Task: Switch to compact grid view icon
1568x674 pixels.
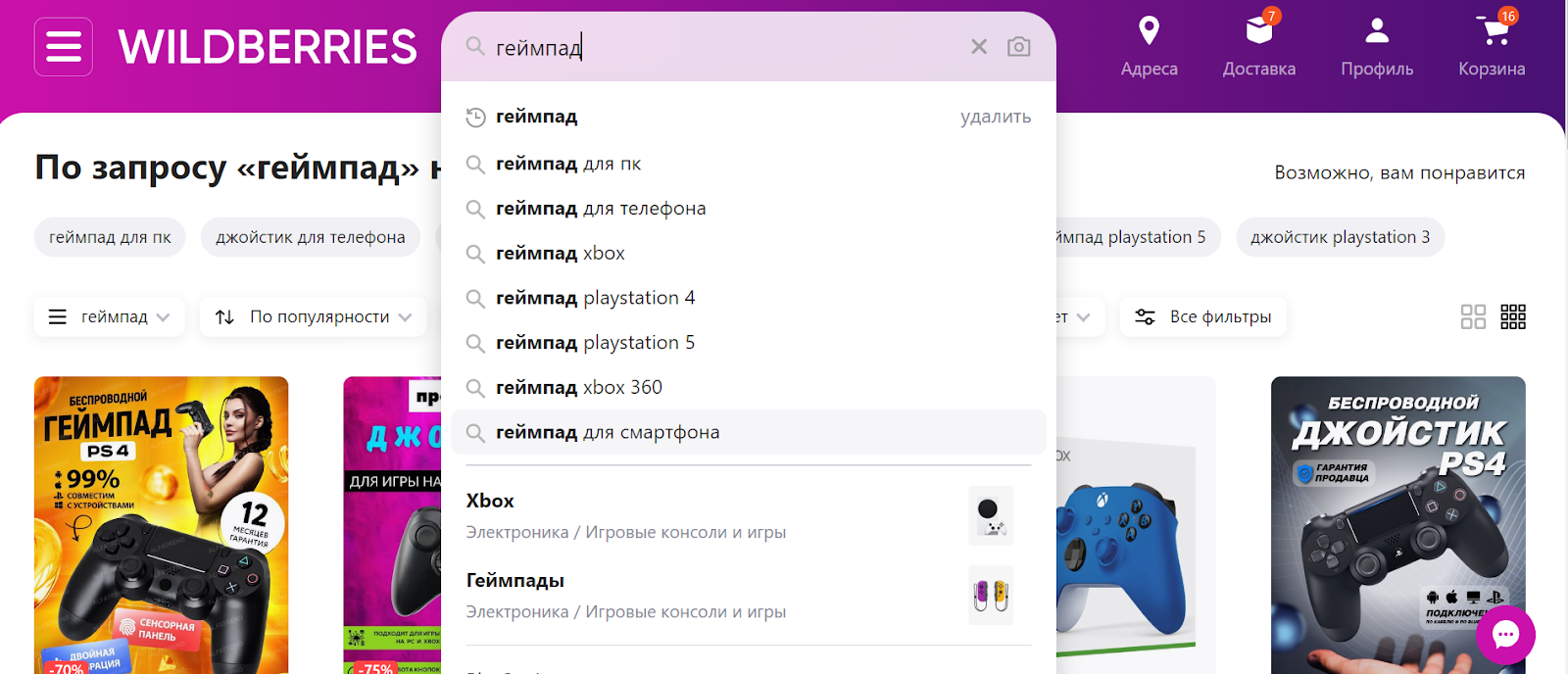Action: point(1513,316)
